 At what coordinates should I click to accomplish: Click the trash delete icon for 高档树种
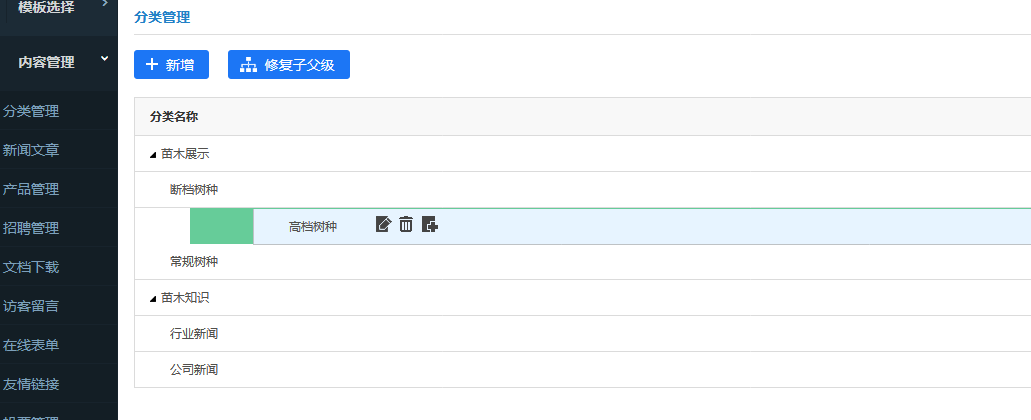pos(406,224)
